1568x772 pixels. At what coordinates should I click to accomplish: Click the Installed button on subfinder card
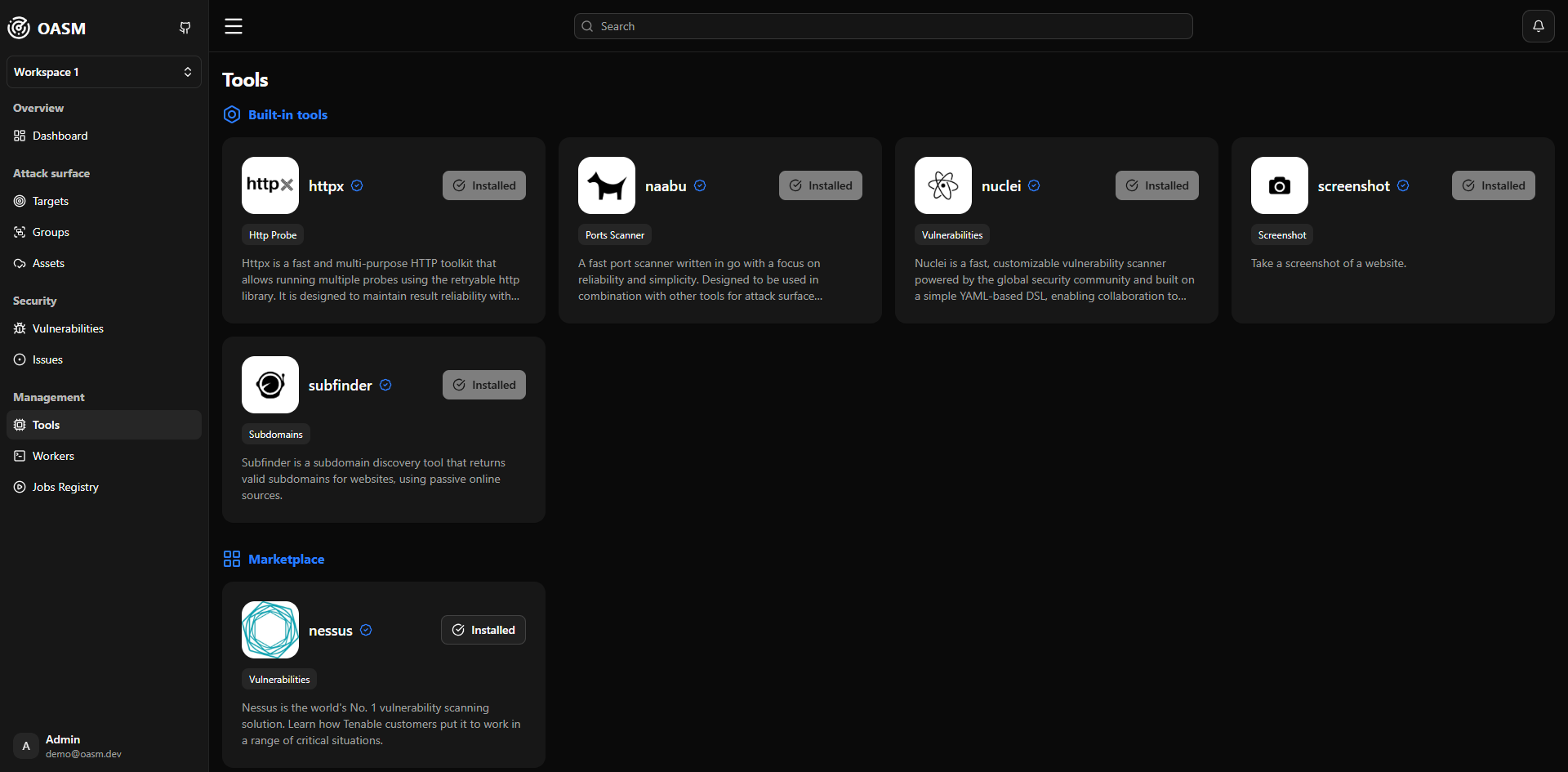[484, 385]
